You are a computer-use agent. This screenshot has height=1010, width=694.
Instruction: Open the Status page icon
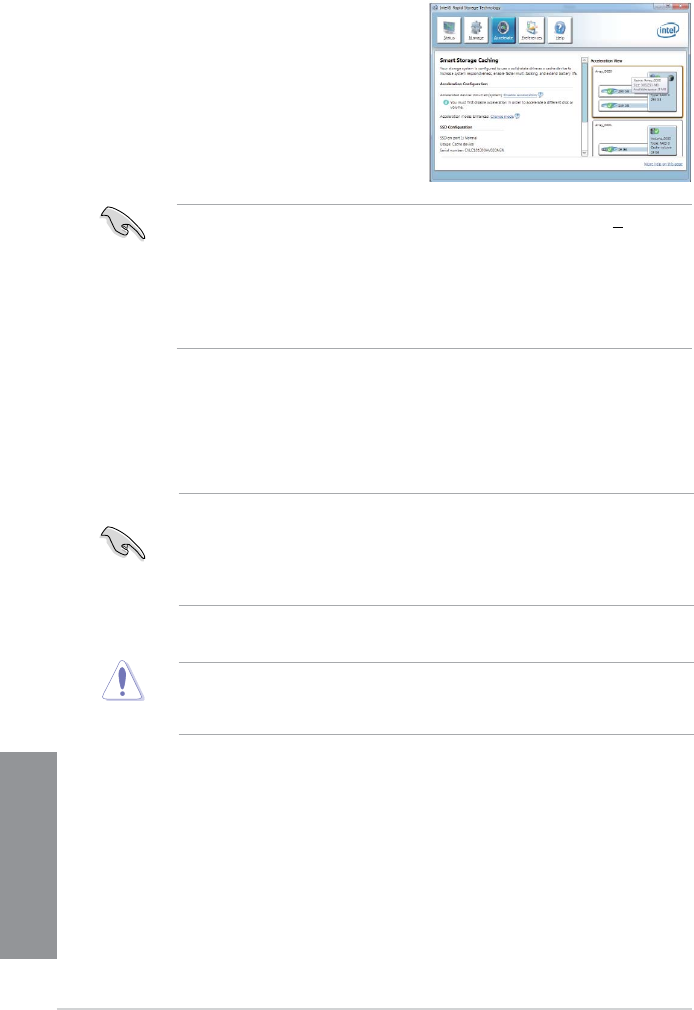[x=449, y=30]
